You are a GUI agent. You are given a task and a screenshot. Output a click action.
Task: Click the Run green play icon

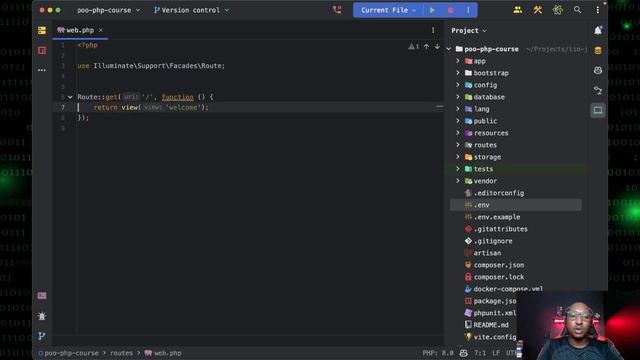[x=432, y=10]
